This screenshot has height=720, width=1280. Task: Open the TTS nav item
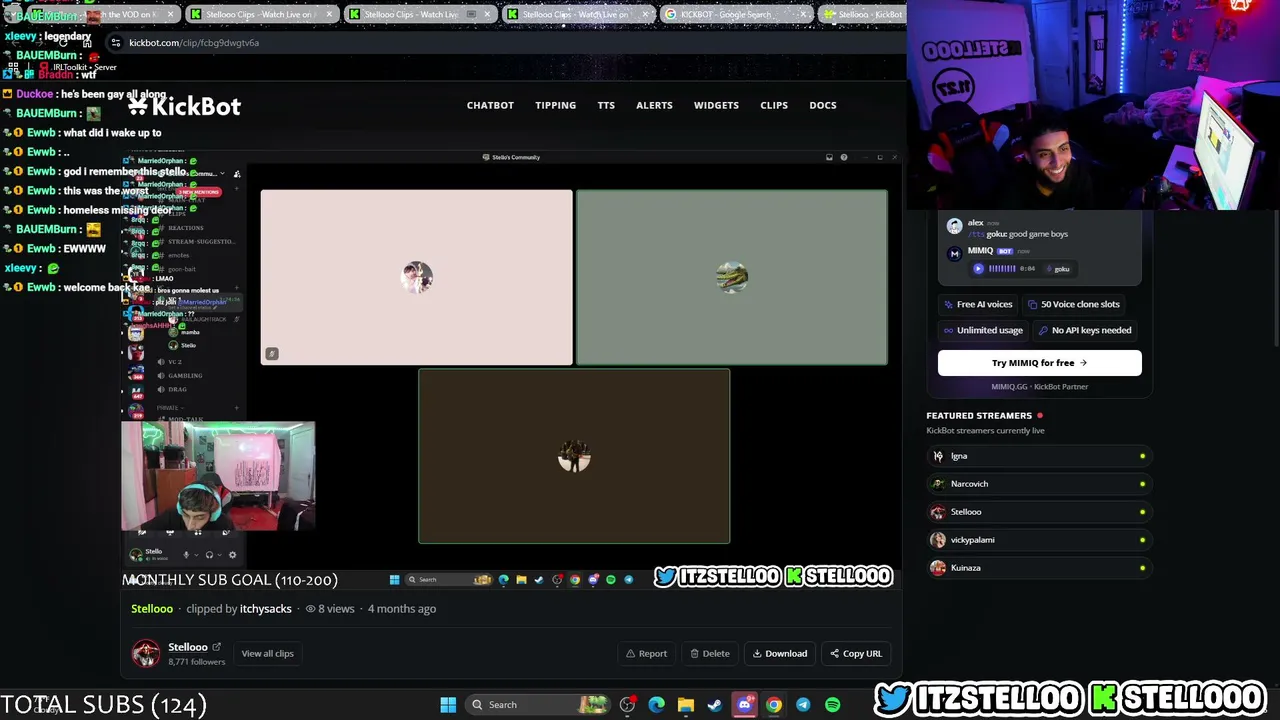(x=606, y=105)
